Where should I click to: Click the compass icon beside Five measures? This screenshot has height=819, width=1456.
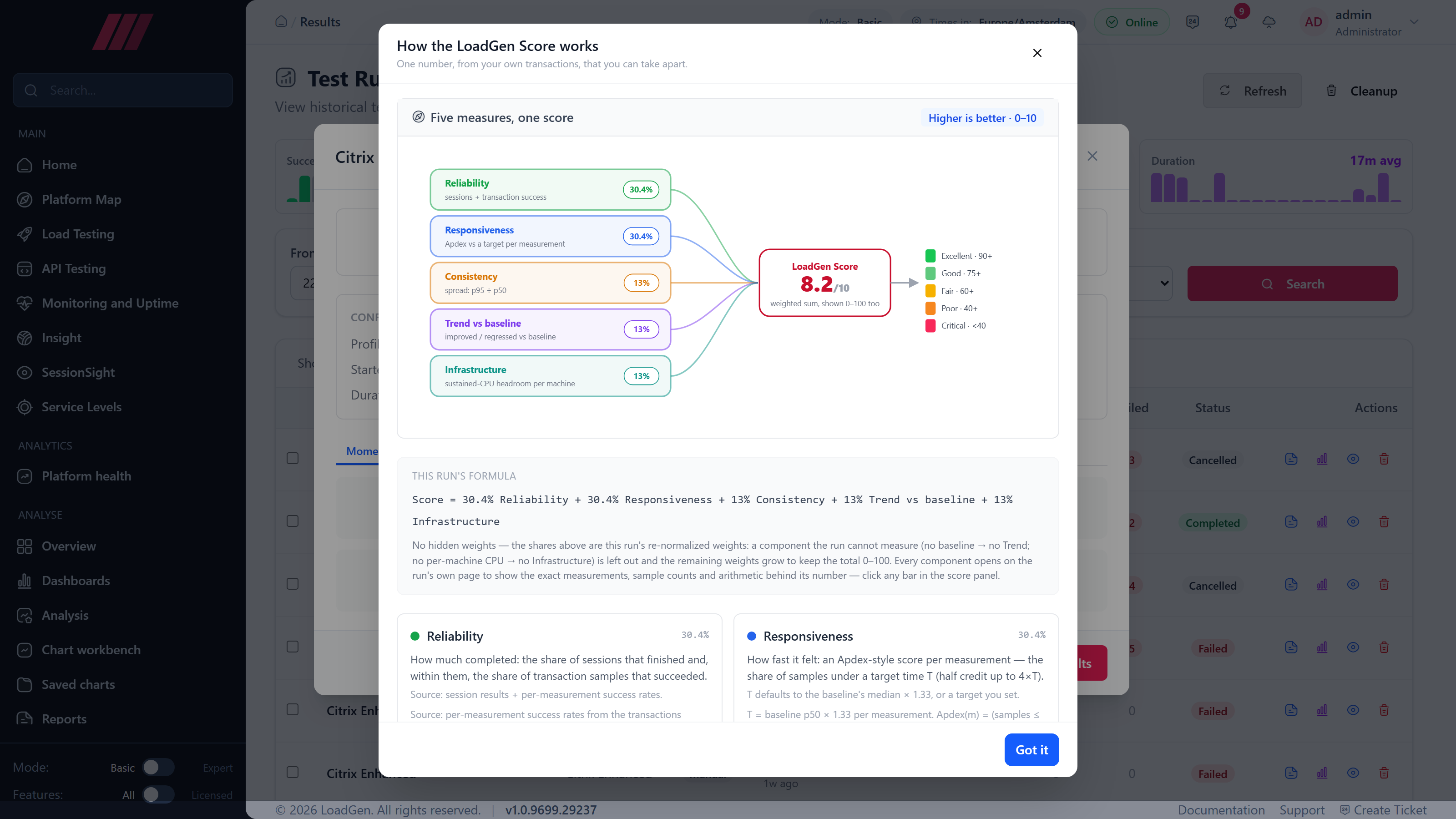[418, 117]
